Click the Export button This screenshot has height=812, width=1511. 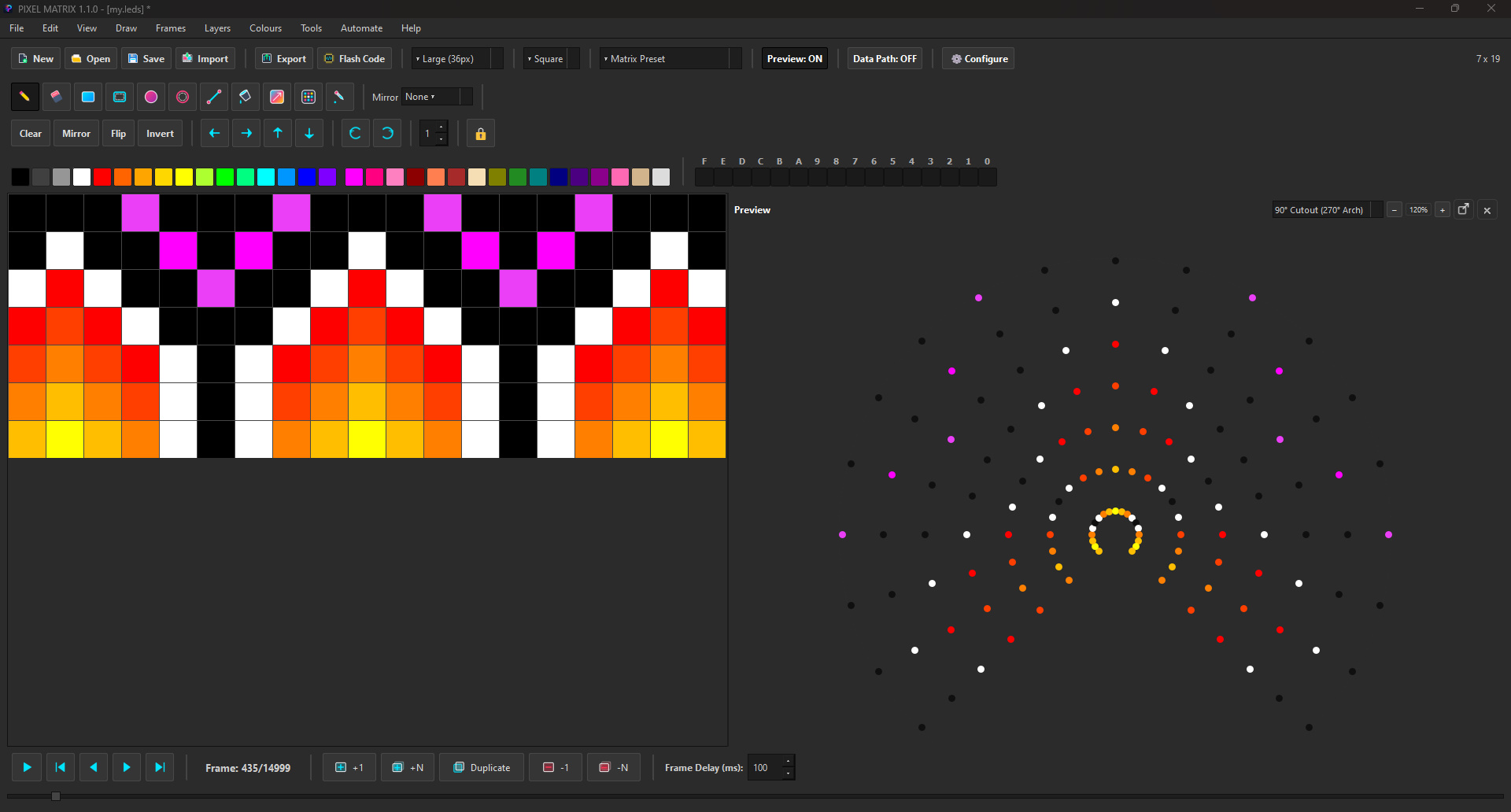tap(284, 59)
